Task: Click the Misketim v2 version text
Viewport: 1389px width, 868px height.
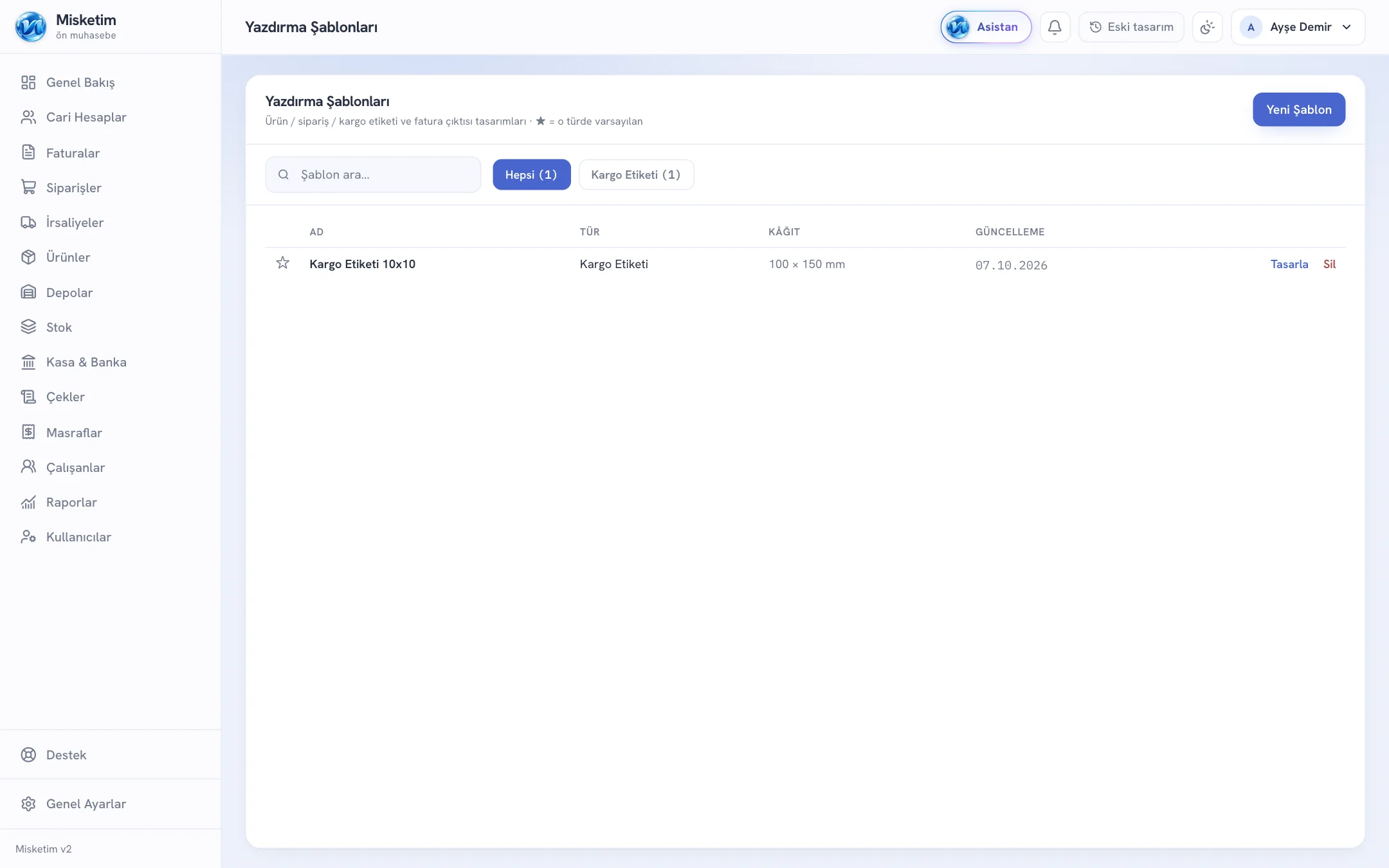Action: tap(44, 849)
